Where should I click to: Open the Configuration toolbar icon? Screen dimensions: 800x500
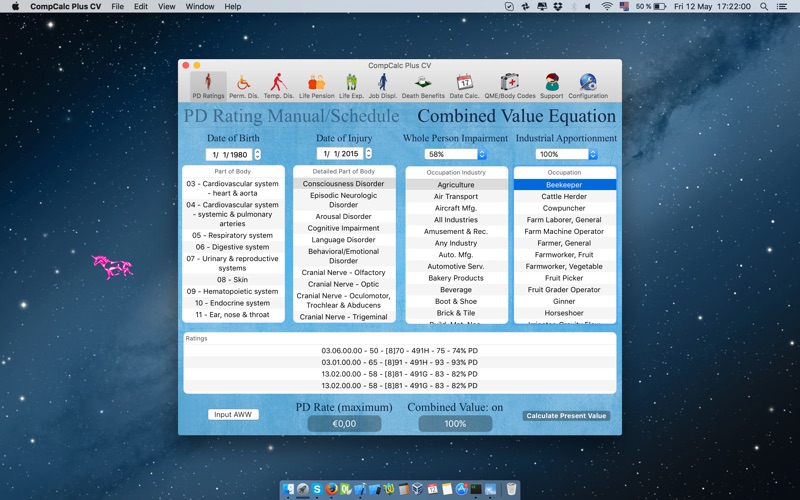click(x=588, y=86)
